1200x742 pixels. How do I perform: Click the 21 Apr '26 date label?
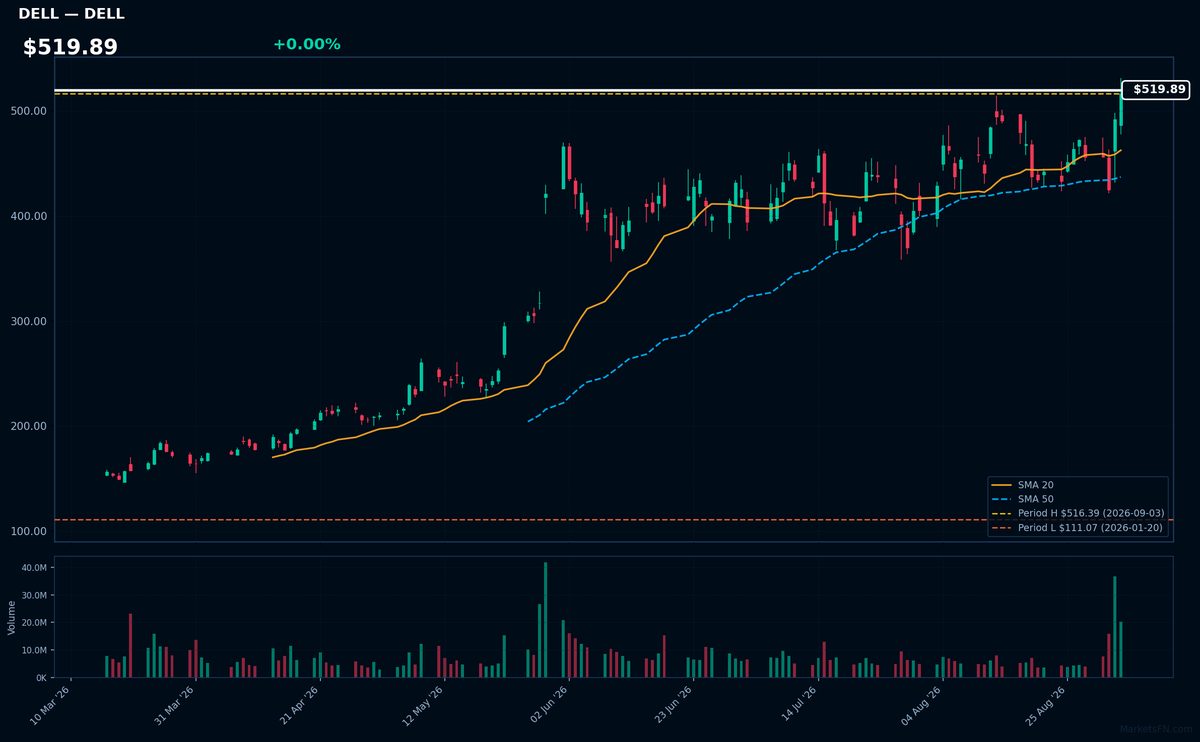pyautogui.click(x=300, y=705)
